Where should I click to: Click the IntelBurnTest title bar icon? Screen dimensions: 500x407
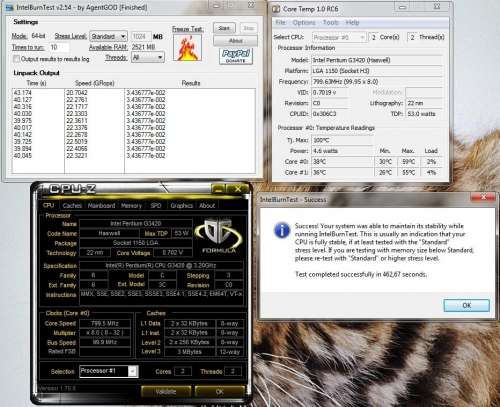(9, 7)
